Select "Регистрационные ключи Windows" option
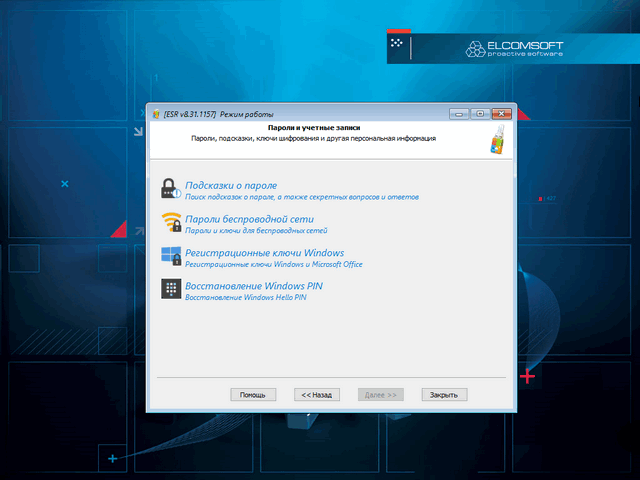 (265, 253)
